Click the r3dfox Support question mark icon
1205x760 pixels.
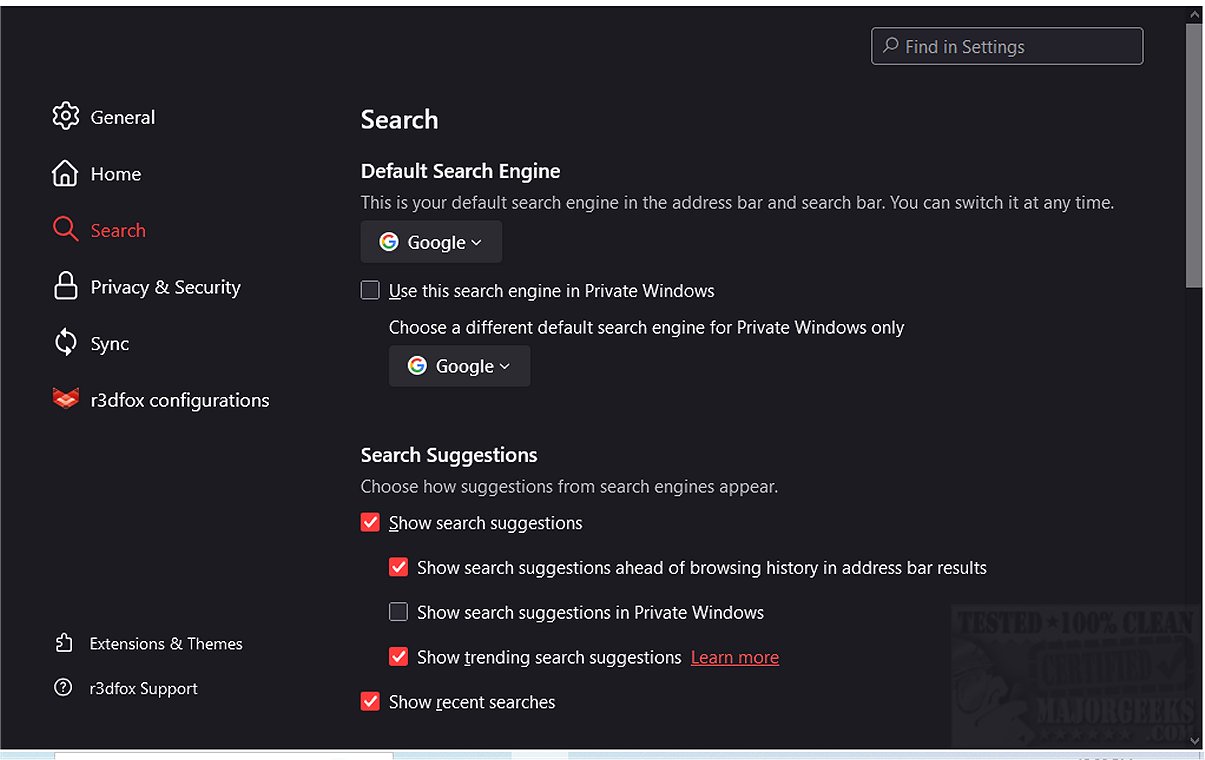64,688
